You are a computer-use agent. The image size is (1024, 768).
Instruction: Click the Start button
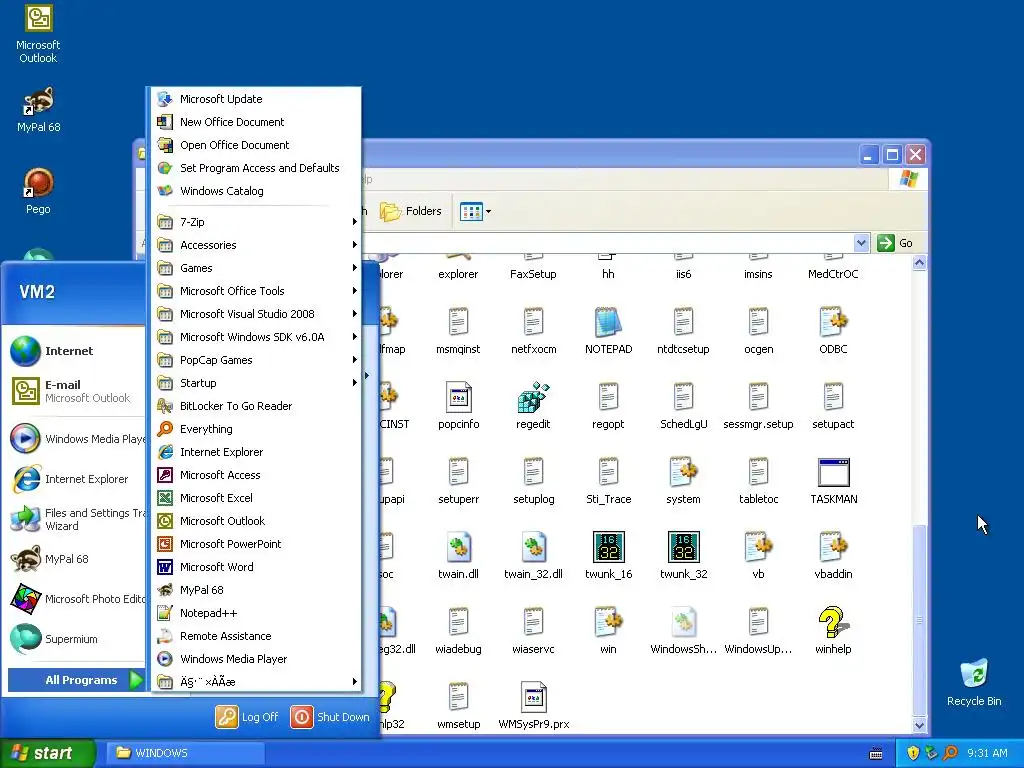click(47, 753)
